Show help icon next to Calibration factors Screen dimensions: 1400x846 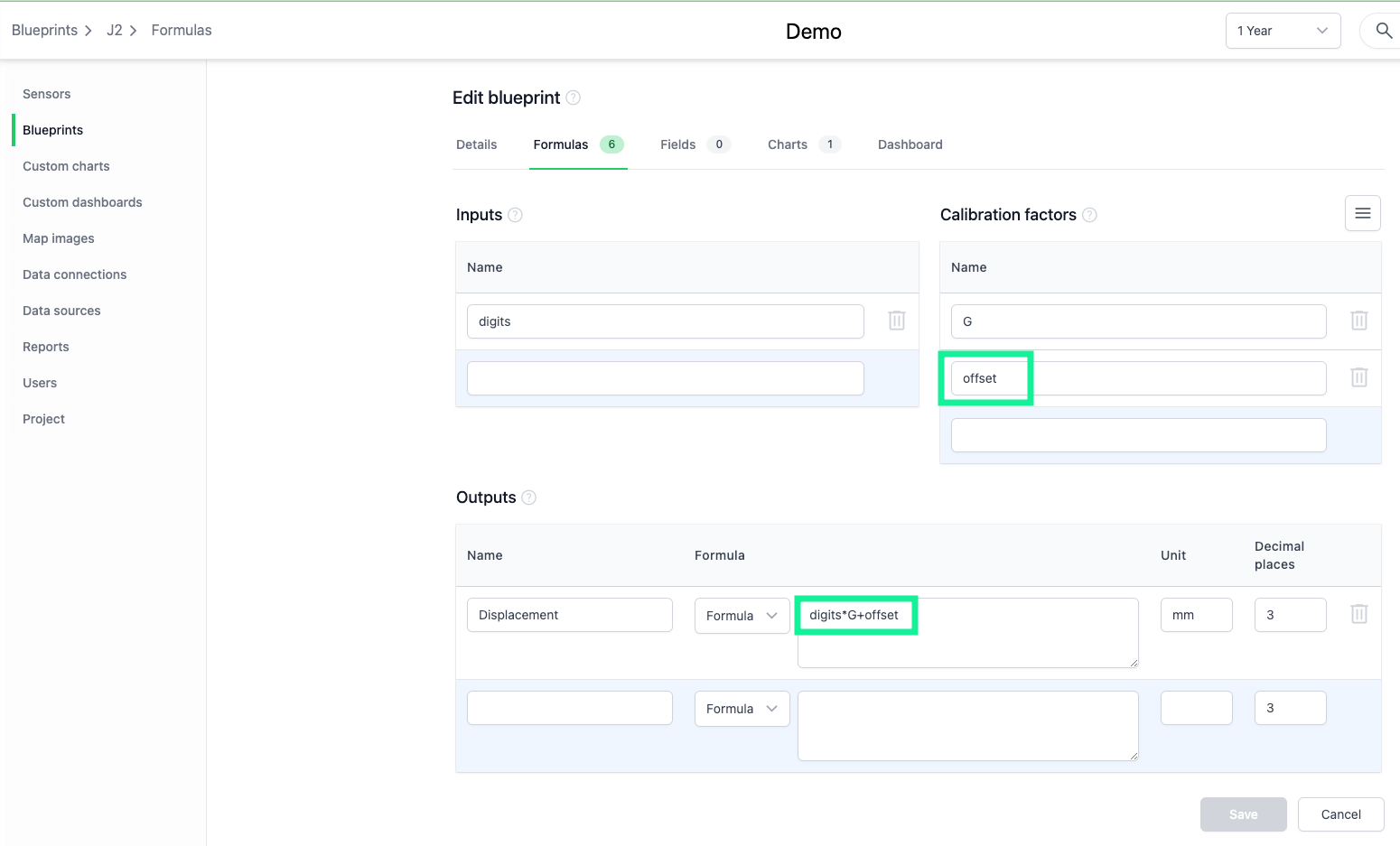[x=1089, y=215]
